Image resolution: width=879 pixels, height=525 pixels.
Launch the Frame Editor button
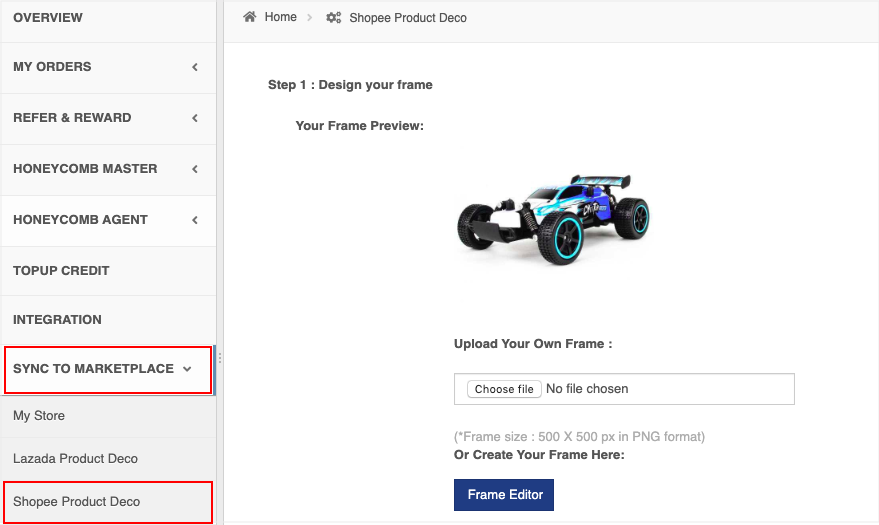[504, 495]
